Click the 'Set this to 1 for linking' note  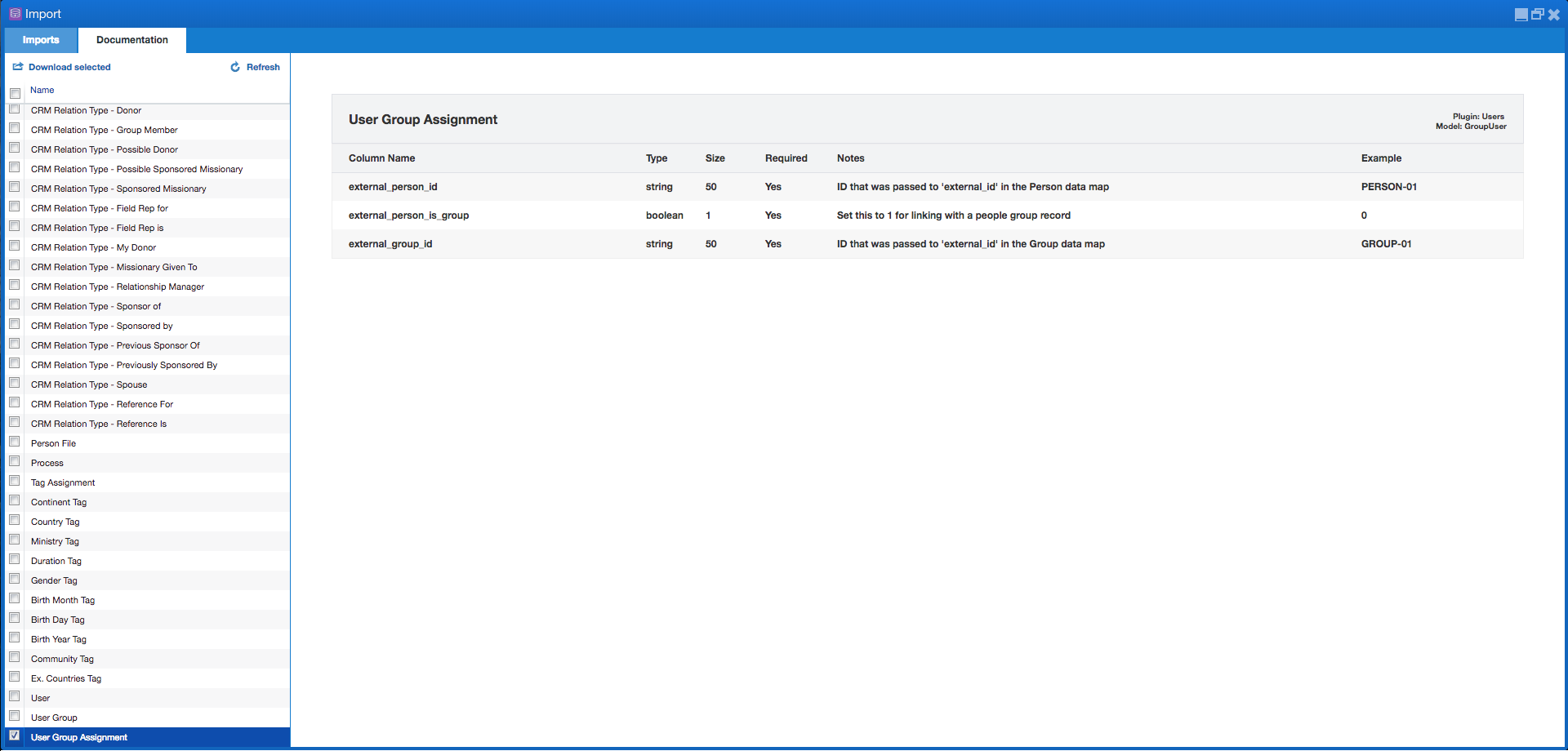click(x=953, y=216)
